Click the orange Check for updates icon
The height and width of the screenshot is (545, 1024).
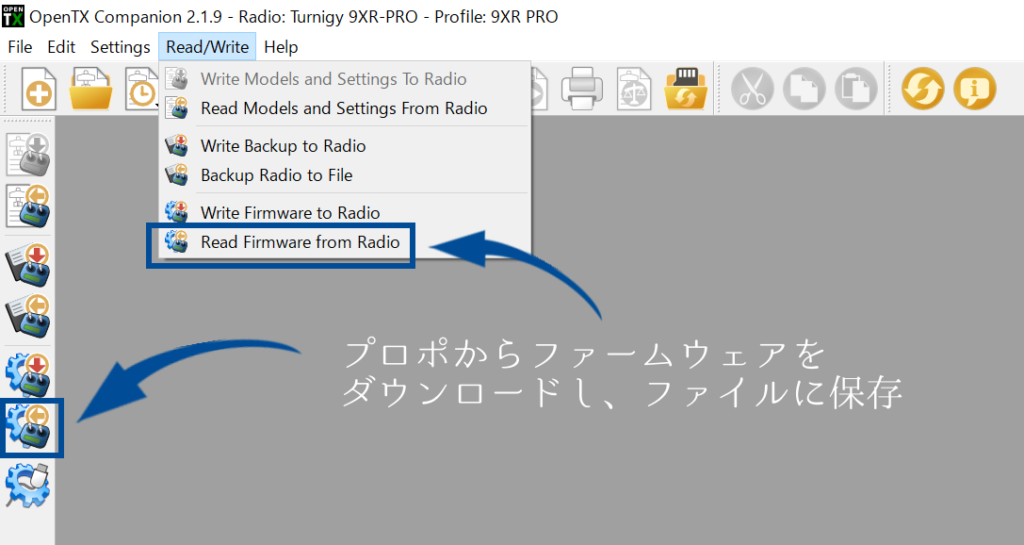click(x=923, y=88)
